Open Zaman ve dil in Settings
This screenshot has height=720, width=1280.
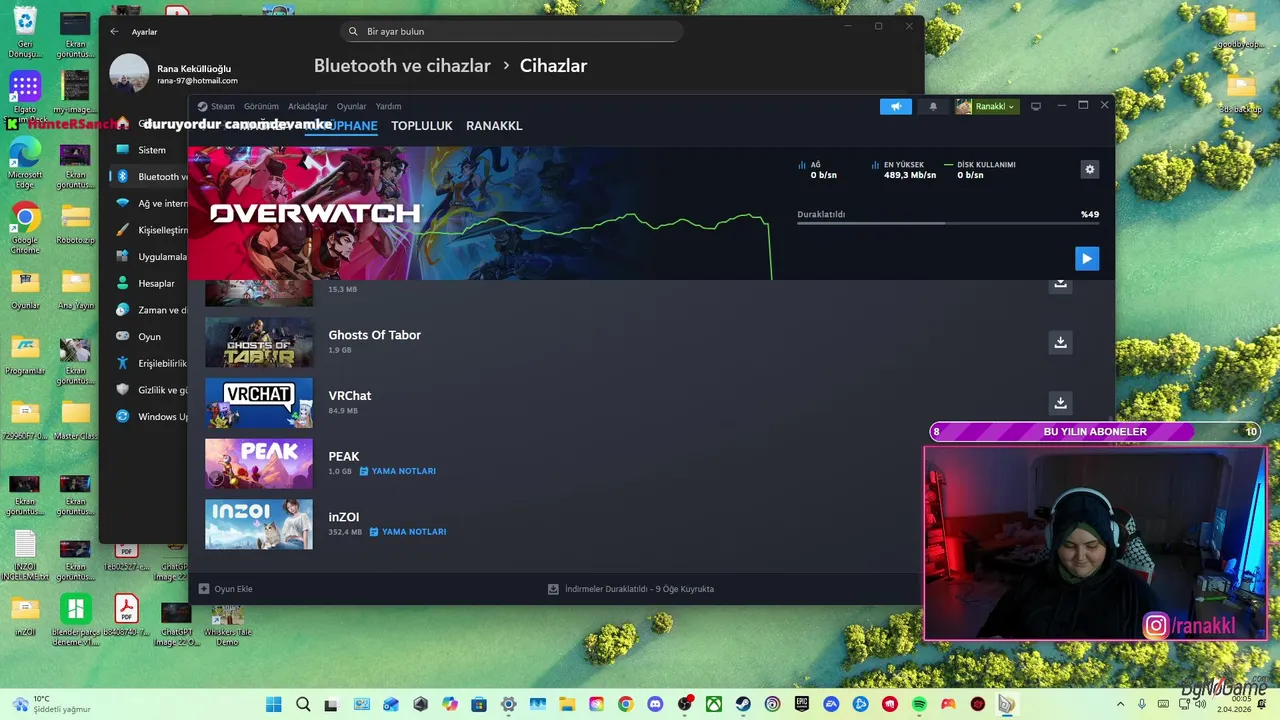point(150,310)
